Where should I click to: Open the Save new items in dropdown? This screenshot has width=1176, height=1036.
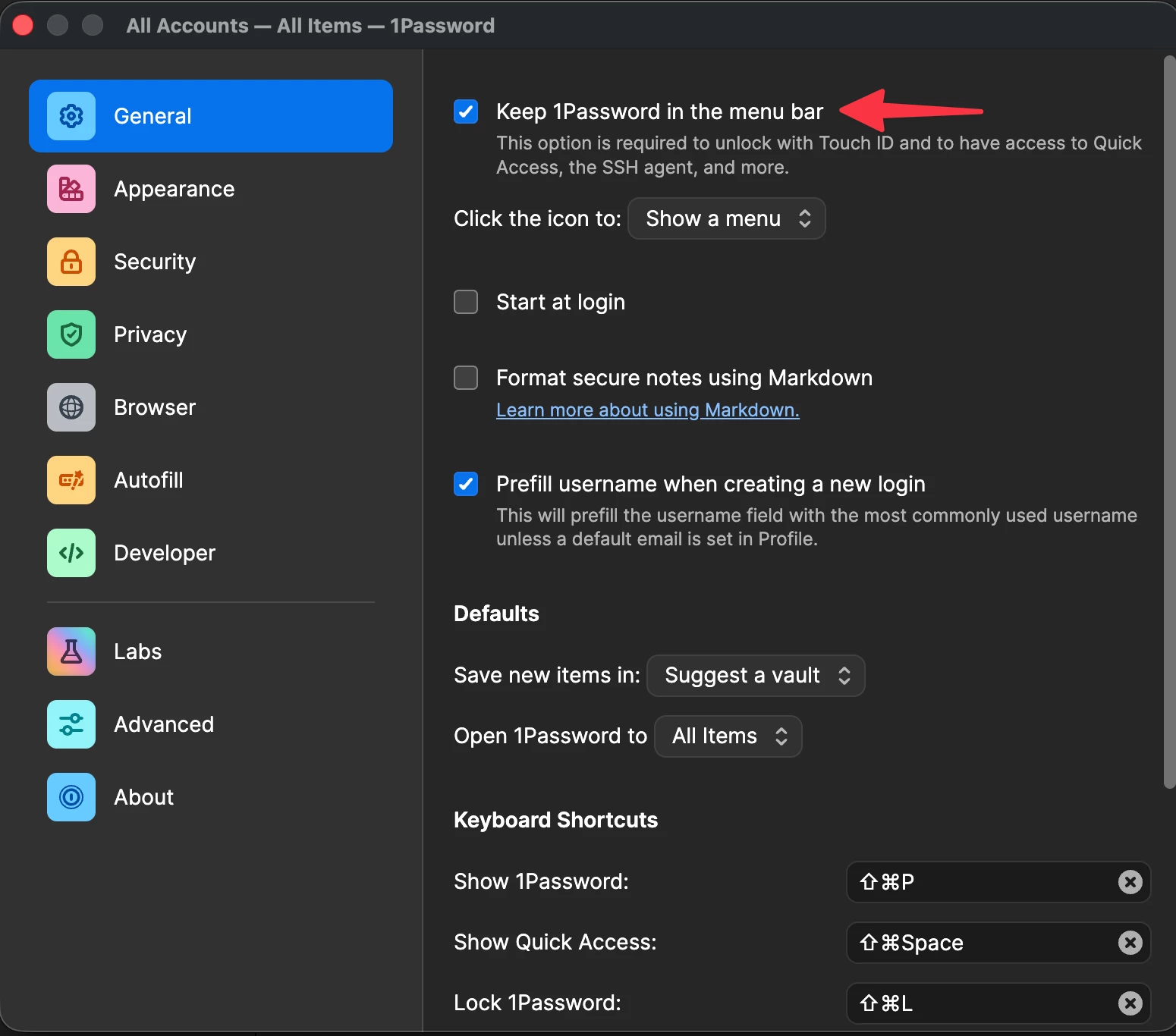tap(756, 675)
